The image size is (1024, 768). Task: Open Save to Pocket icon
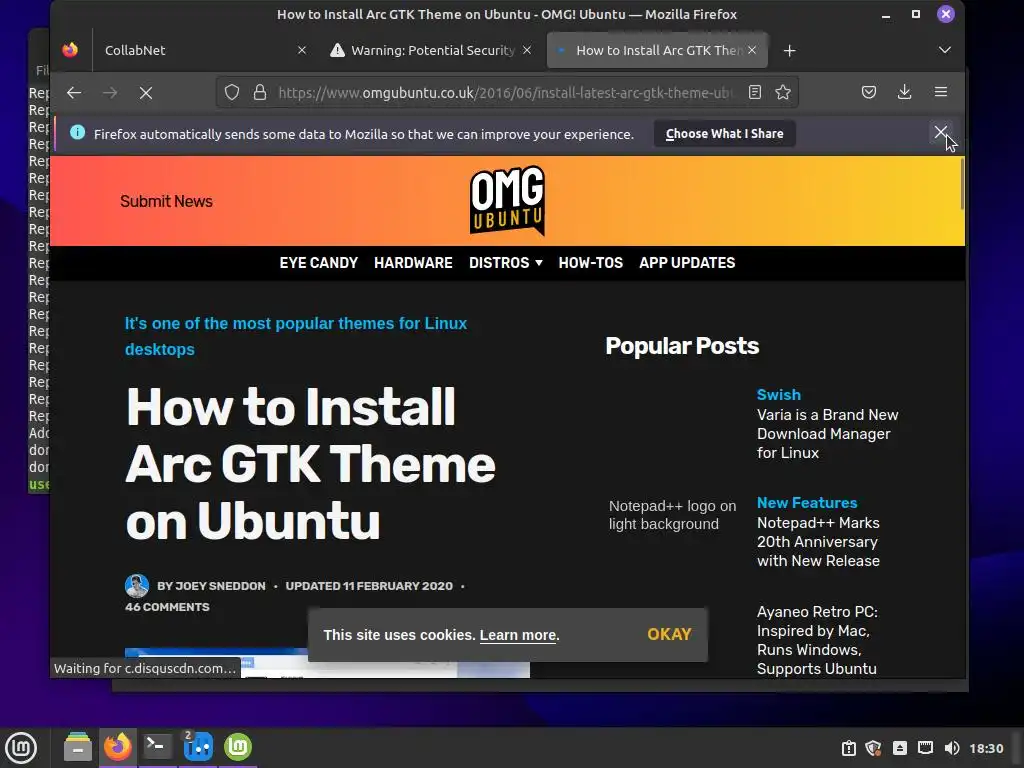click(869, 93)
